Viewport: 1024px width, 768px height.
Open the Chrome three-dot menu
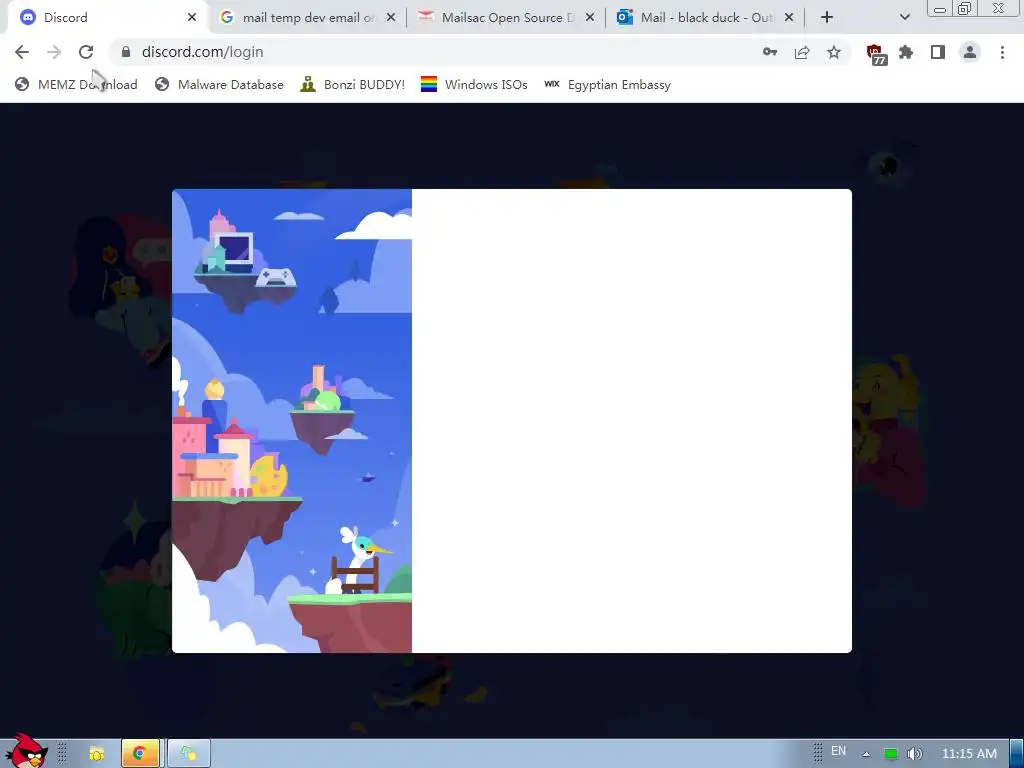(x=1002, y=52)
